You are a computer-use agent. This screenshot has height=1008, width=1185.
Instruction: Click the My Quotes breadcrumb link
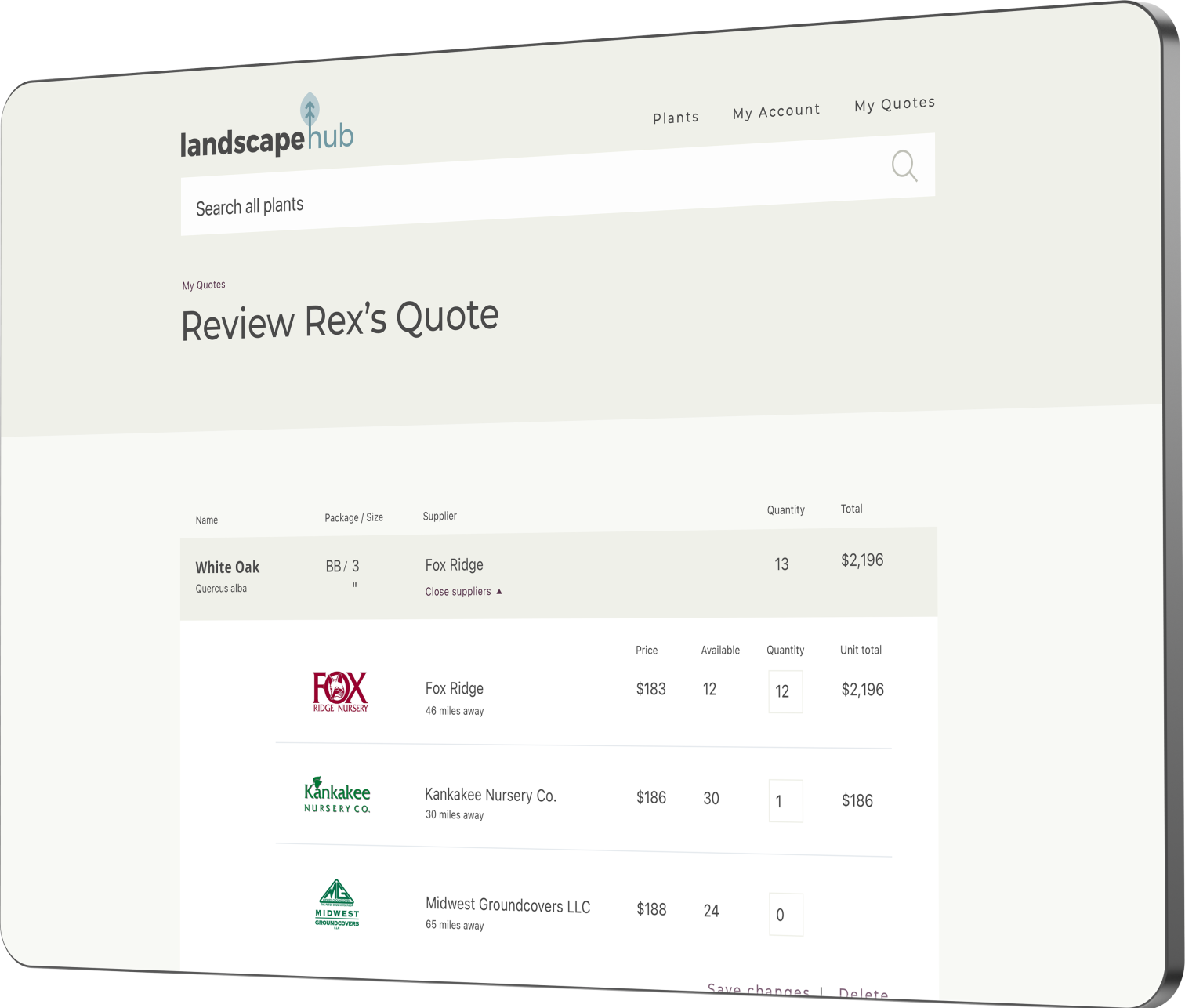(x=204, y=285)
